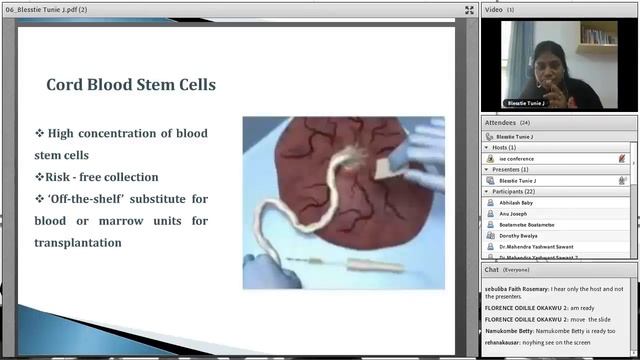Image resolution: width=640 pixels, height=360 pixels.
Task: Click the participant icon beside Dorothy Bwalya
Action: click(x=490, y=236)
